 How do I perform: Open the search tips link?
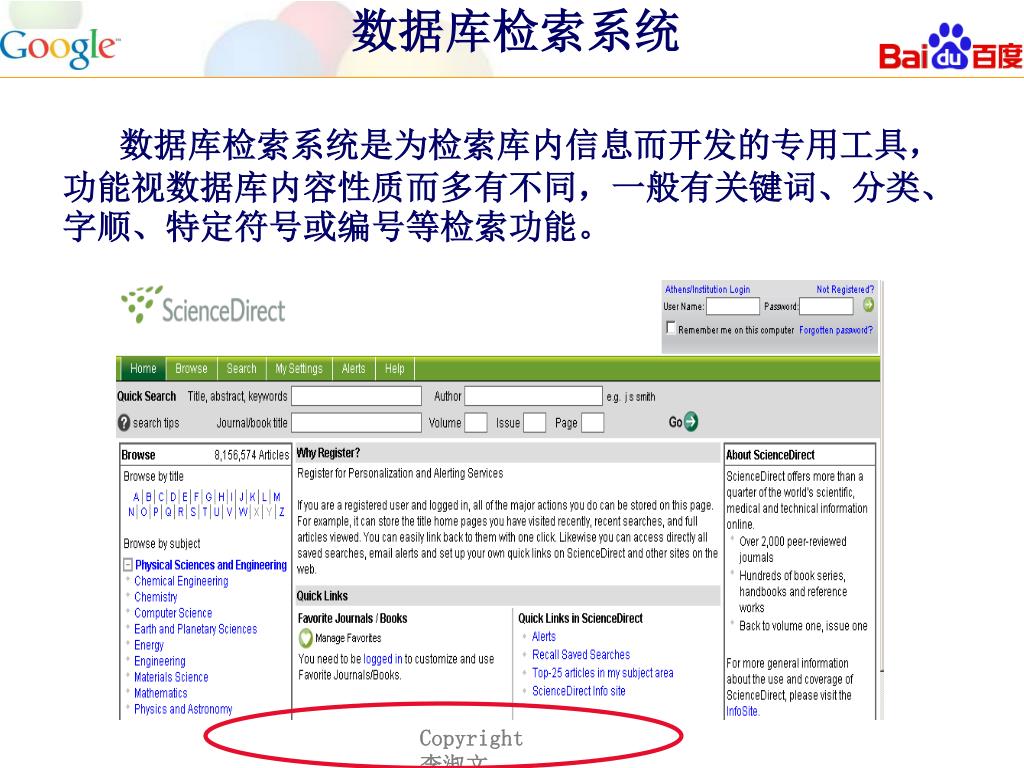click(155, 423)
